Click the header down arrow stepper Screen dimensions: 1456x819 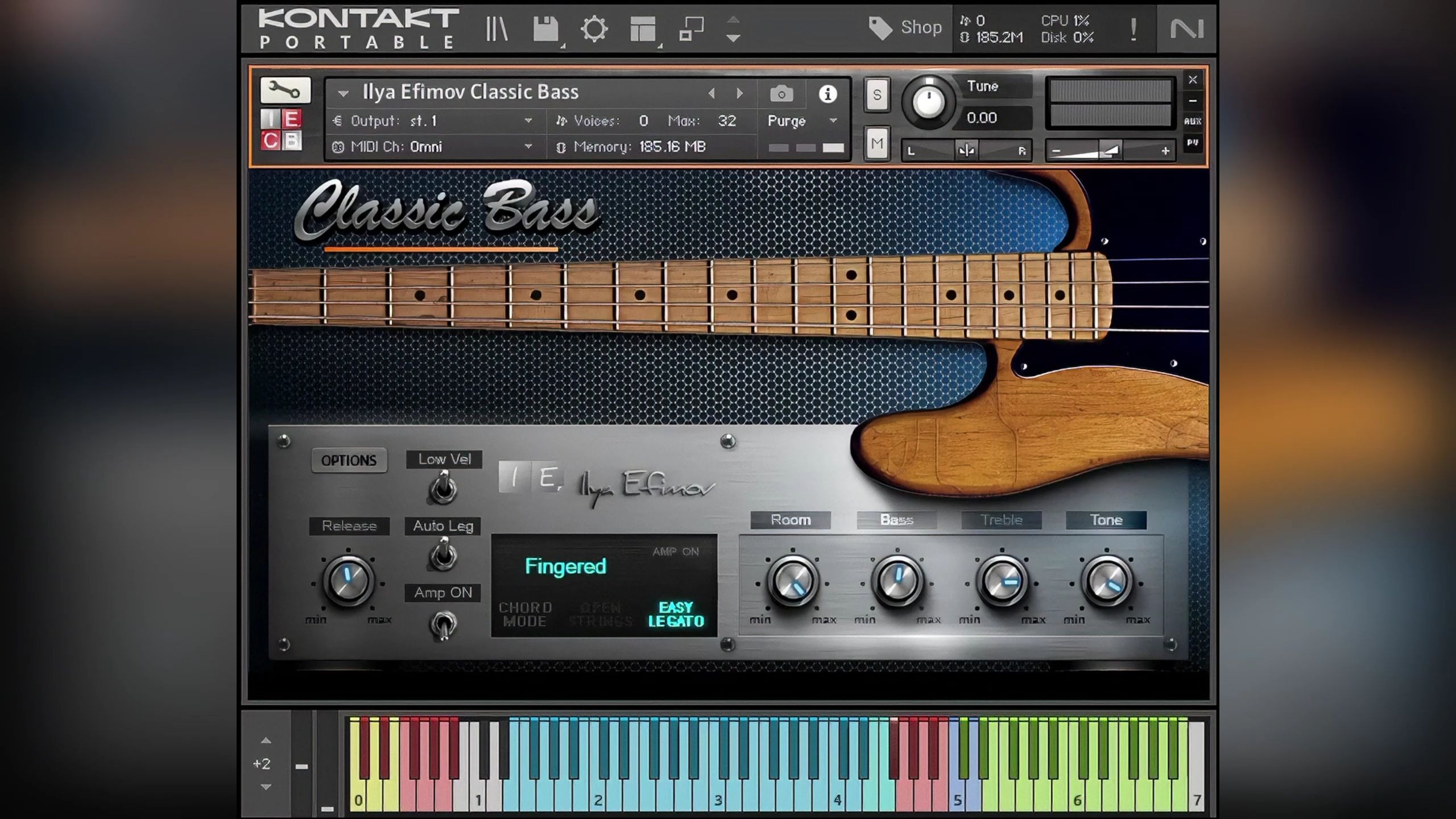733,39
